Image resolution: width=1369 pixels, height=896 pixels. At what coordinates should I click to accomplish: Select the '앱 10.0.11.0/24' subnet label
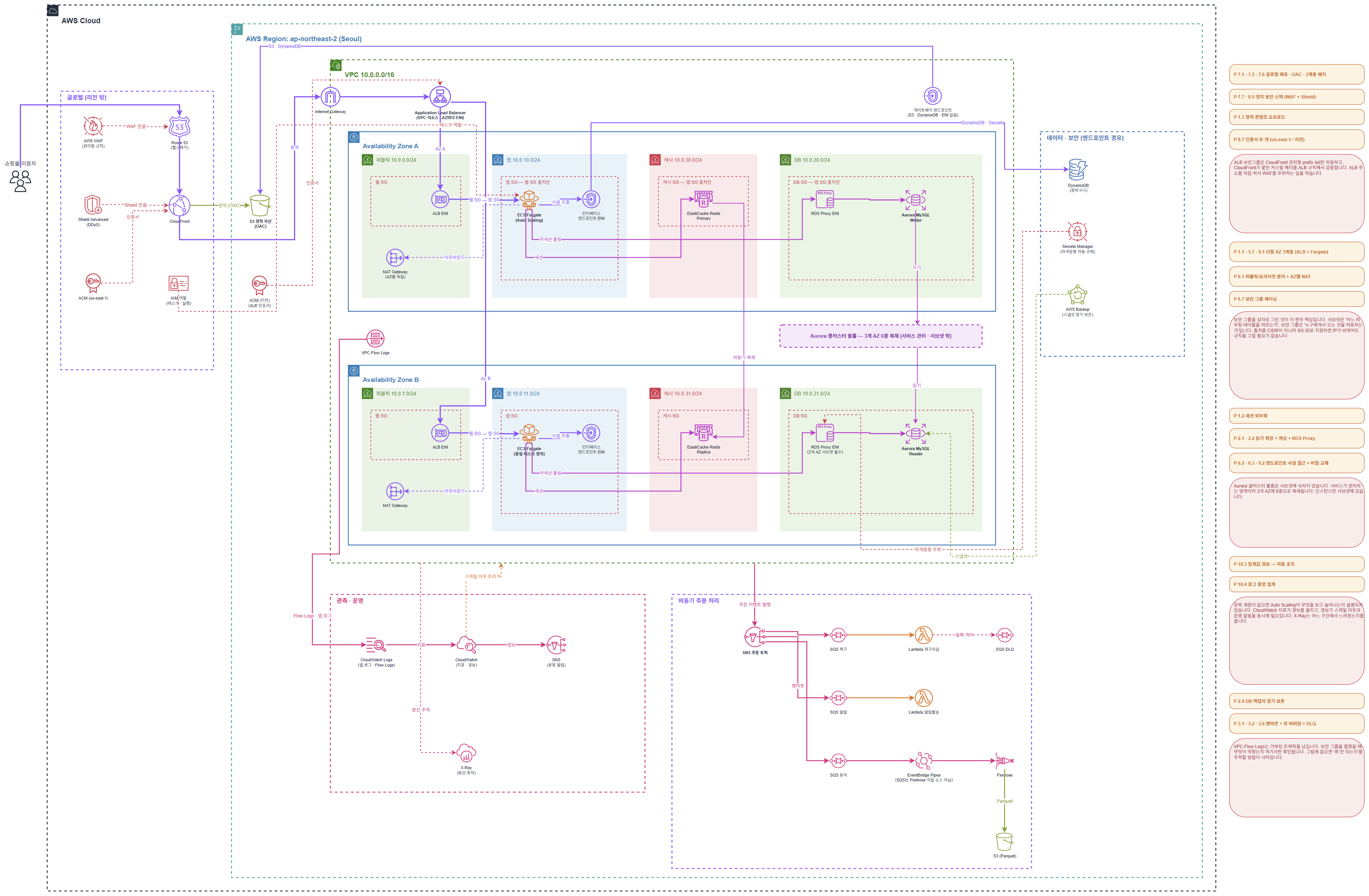[523, 394]
